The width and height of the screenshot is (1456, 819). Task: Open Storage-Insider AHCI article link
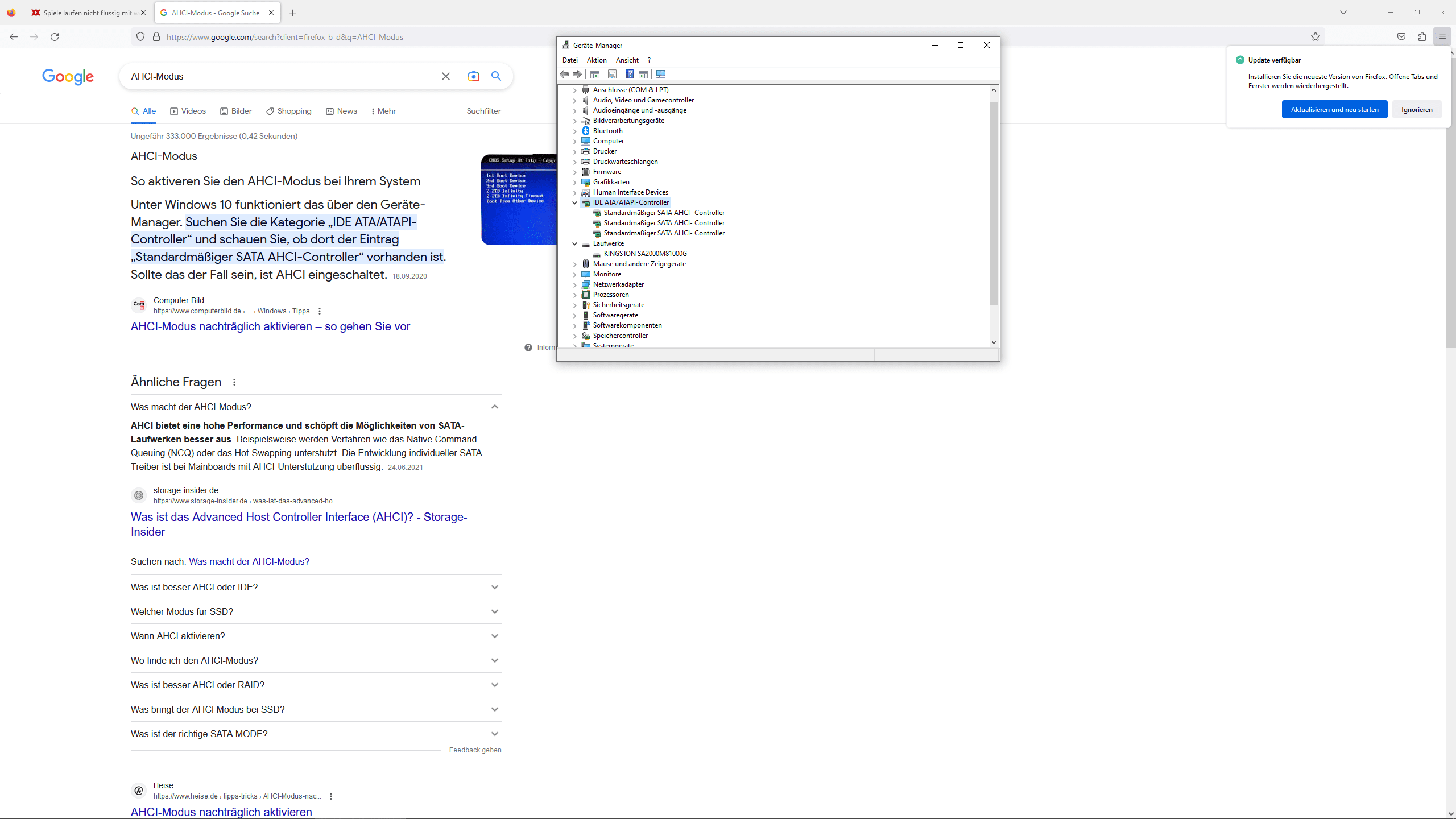pyautogui.click(x=299, y=524)
